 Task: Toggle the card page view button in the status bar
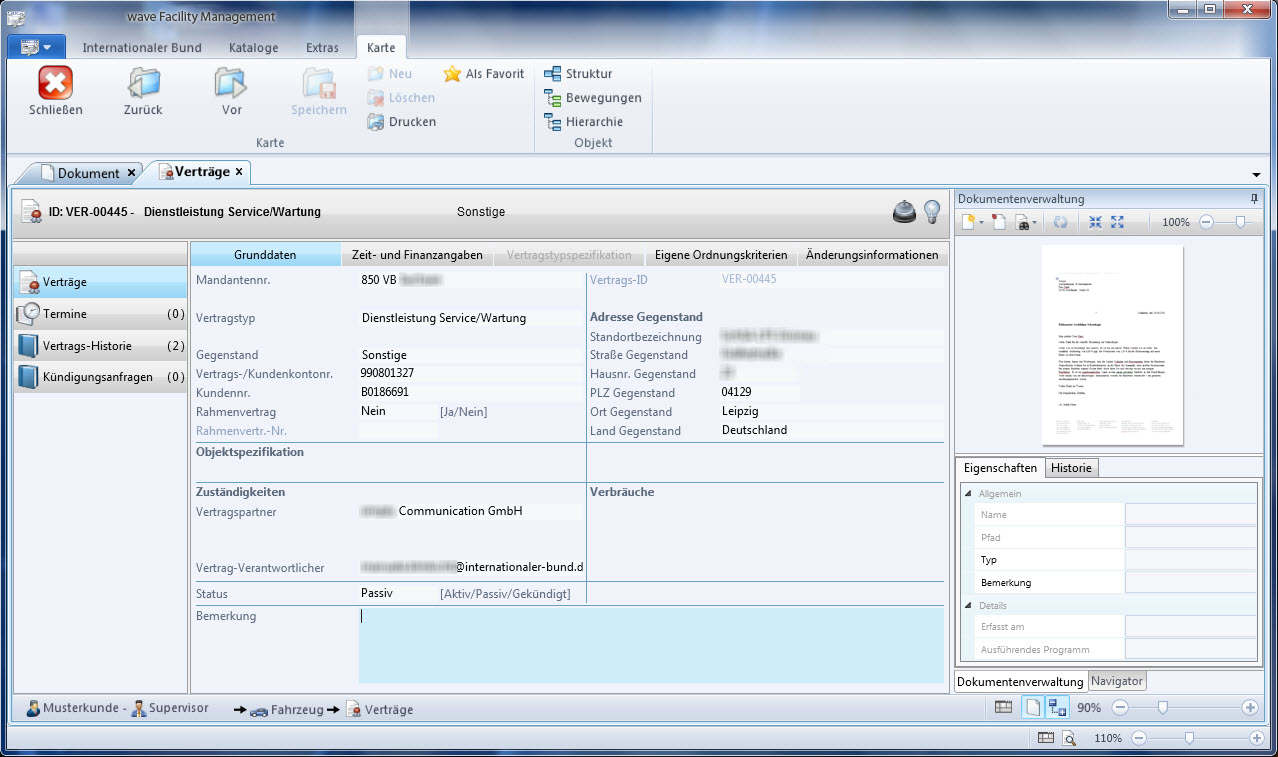(x=1031, y=708)
